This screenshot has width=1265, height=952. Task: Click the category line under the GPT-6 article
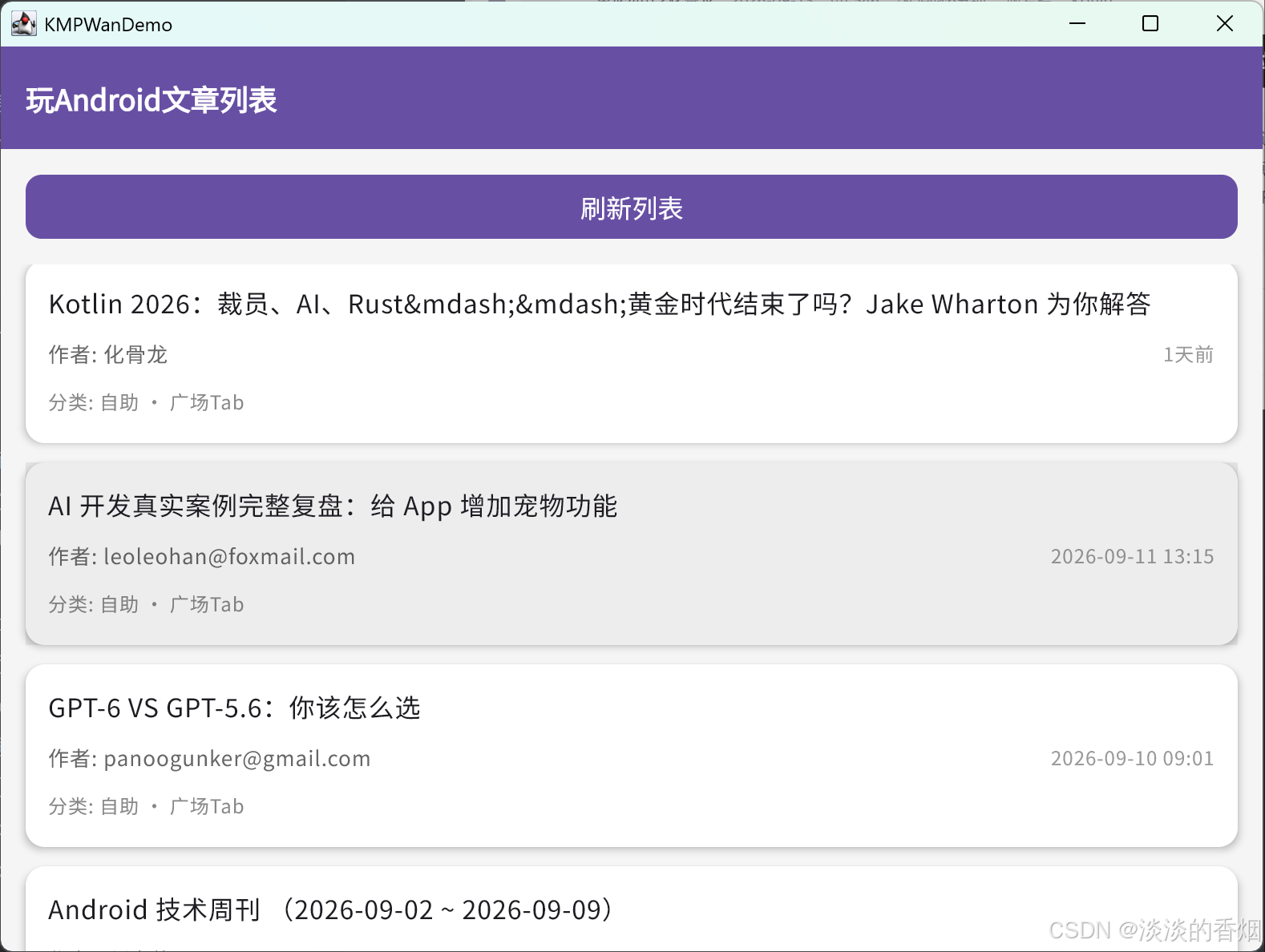click(x=146, y=806)
